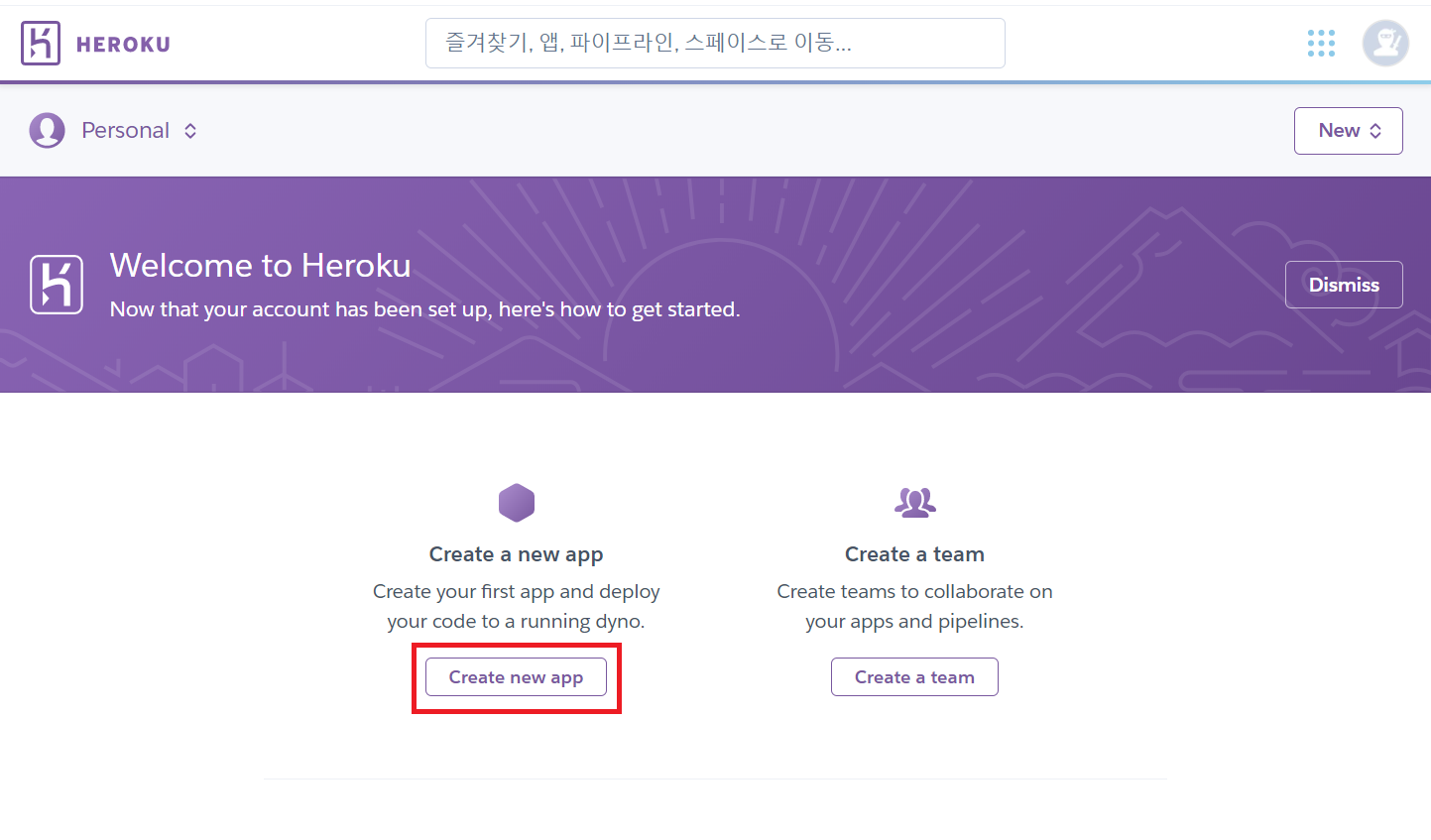Click the purple hexagon app icon

click(517, 503)
